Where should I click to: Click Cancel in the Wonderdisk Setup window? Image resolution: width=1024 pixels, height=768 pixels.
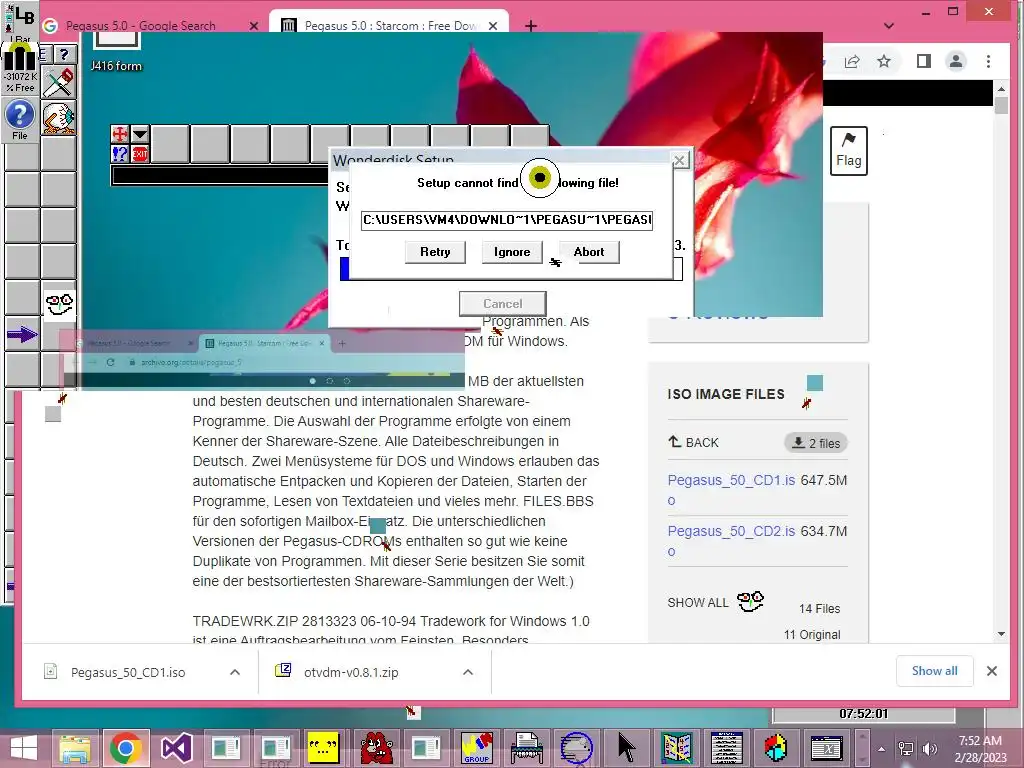tap(502, 304)
